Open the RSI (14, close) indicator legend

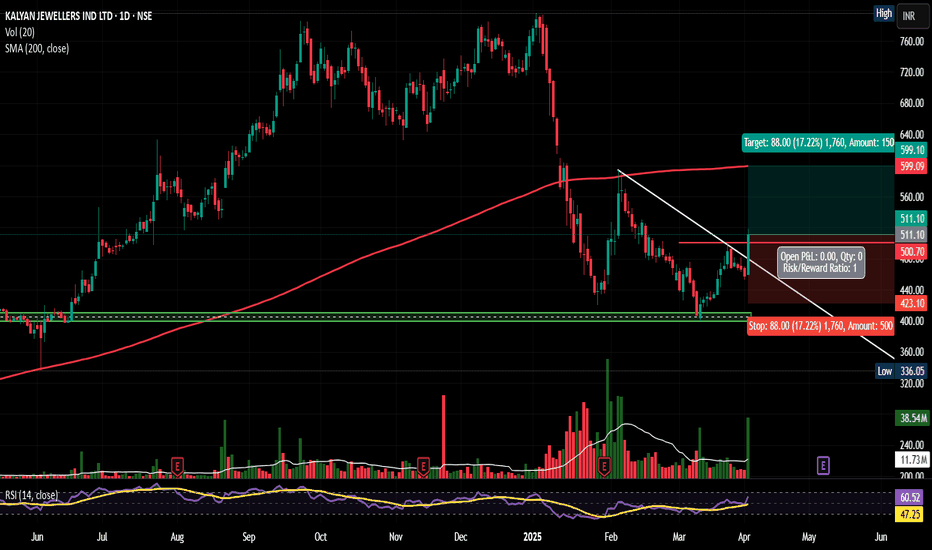click(x=32, y=495)
